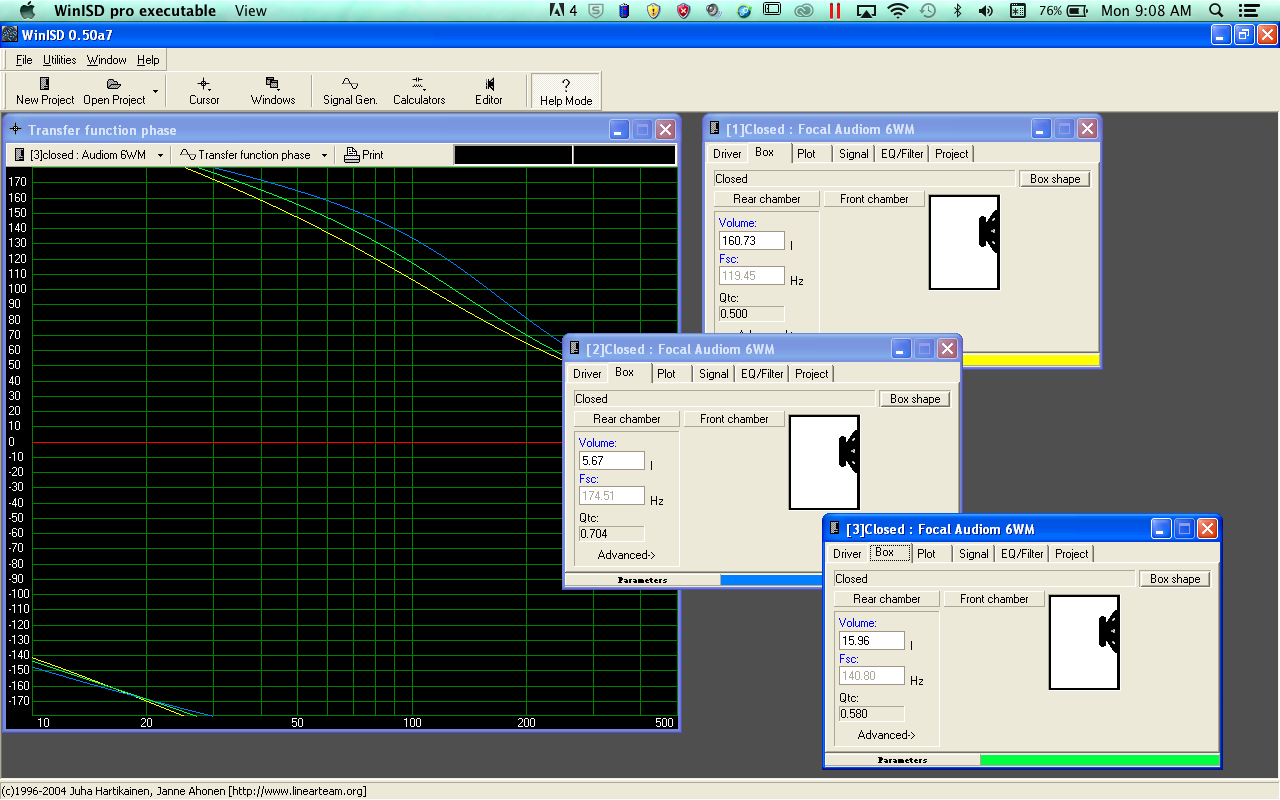Click Front chamber in project [3] window
This screenshot has width=1280, height=800.
[994, 599]
